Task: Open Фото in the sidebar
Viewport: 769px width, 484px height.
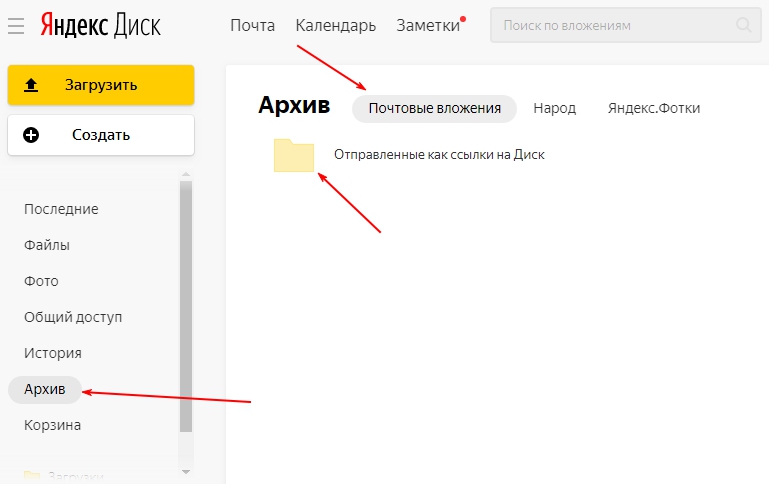Action: pos(41,281)
